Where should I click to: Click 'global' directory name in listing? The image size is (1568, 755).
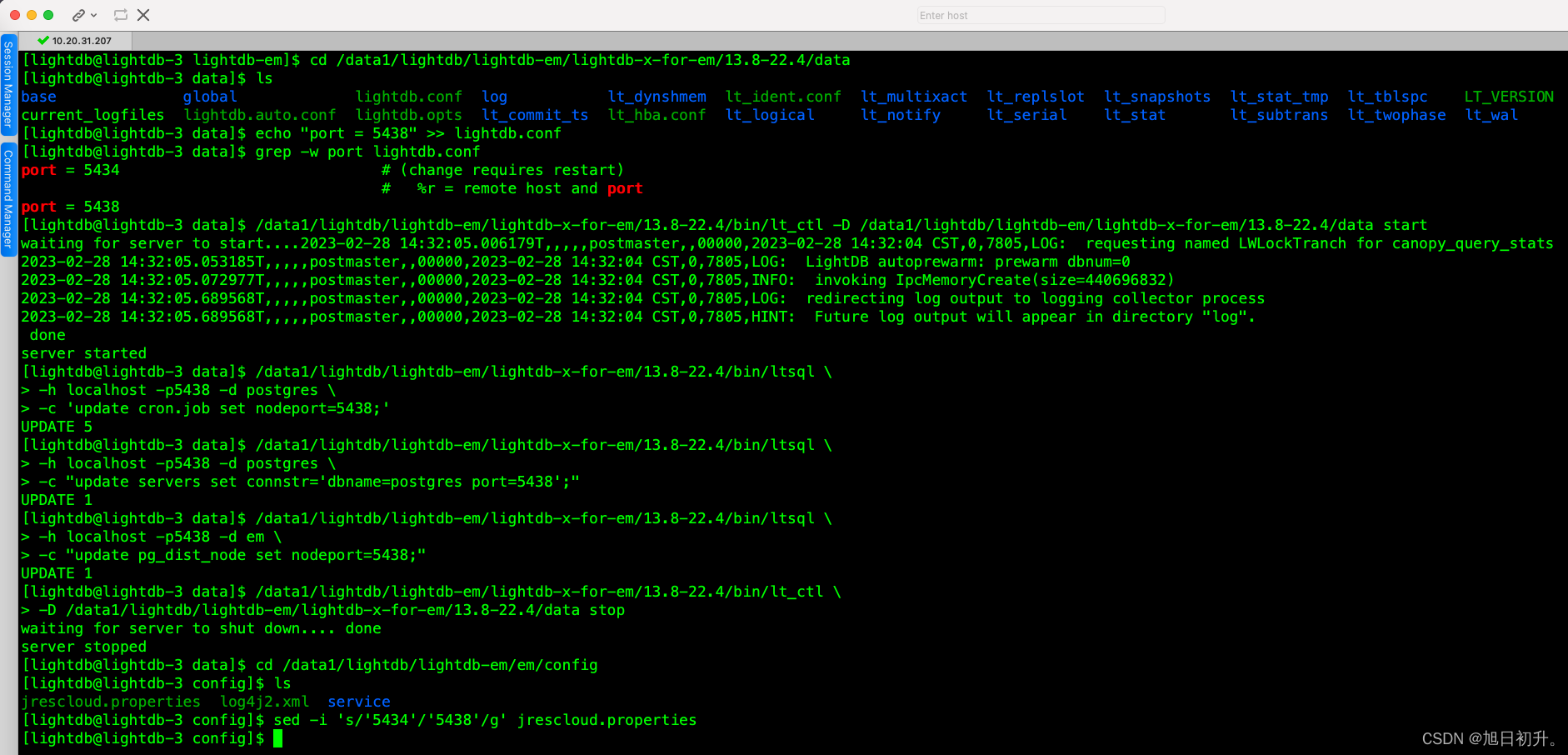click(x=210, y=97)
